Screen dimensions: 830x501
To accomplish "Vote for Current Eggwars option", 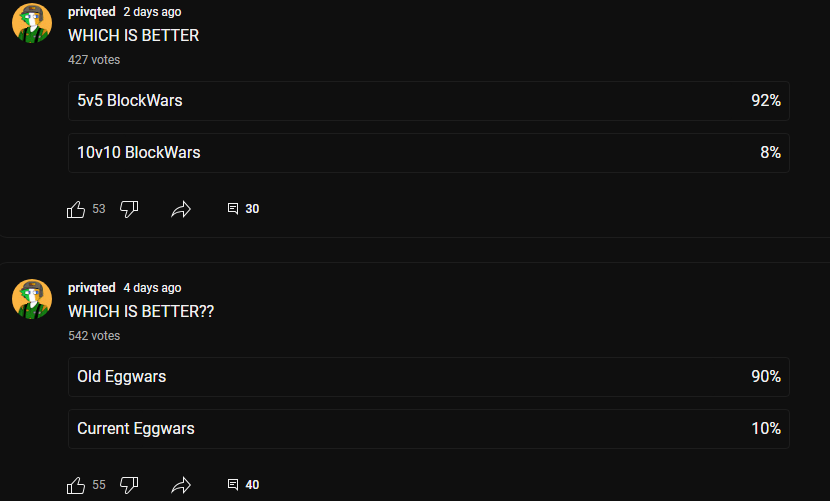I will [429, 428].
